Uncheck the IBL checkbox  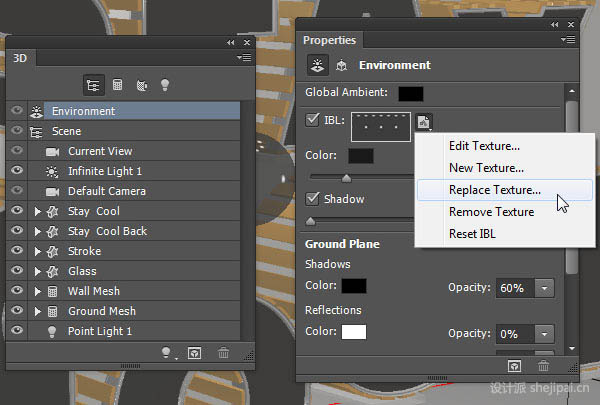click(x=312, y=120)
